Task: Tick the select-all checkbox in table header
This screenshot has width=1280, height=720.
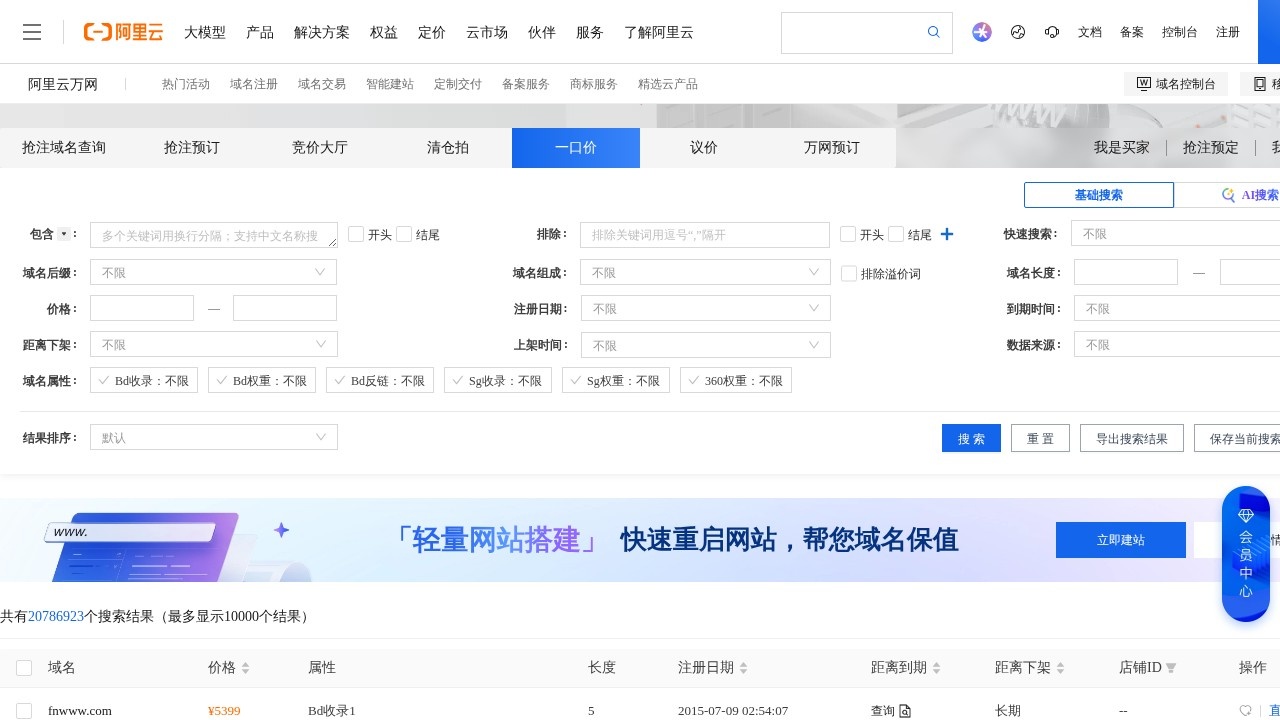Action: click(x=24, y=668)
